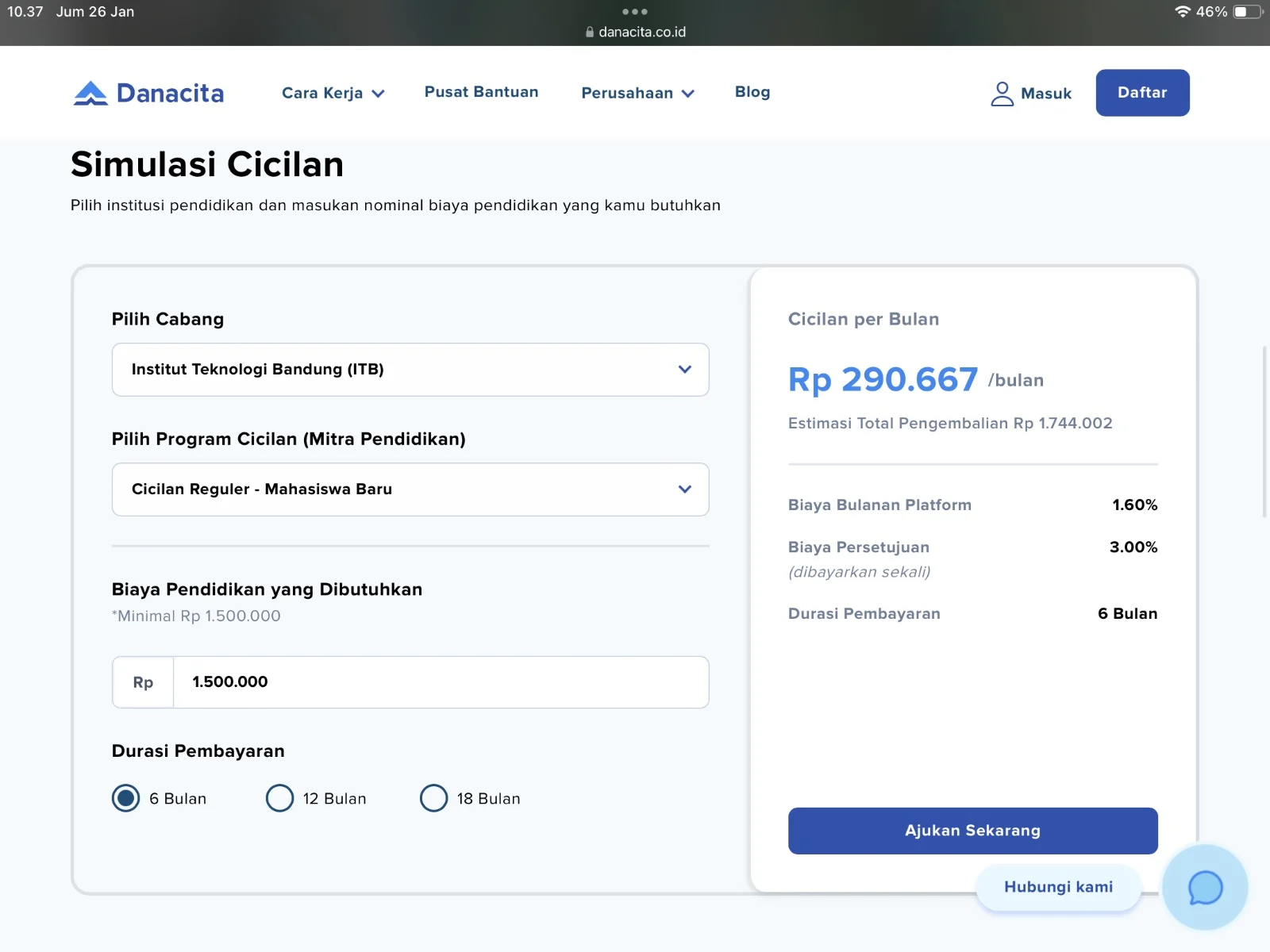Viewport: 1270px width, 952px height.
Task: Click the Estimasi Total Pengembalian Rp 1.744.002 text
Action: 950,423
